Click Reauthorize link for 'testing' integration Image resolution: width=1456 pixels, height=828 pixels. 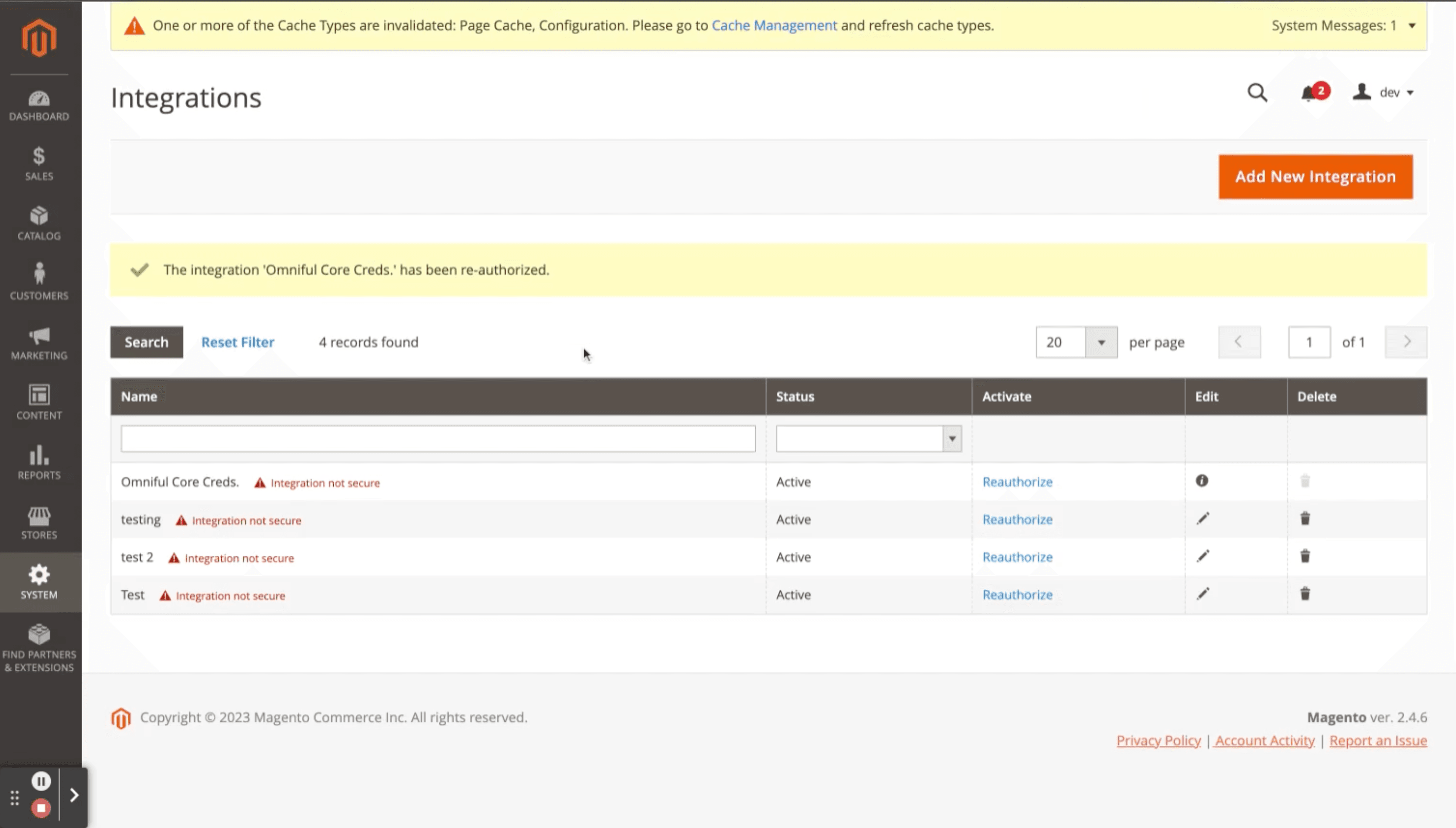pyautogui.click(x=1017, y=519)
